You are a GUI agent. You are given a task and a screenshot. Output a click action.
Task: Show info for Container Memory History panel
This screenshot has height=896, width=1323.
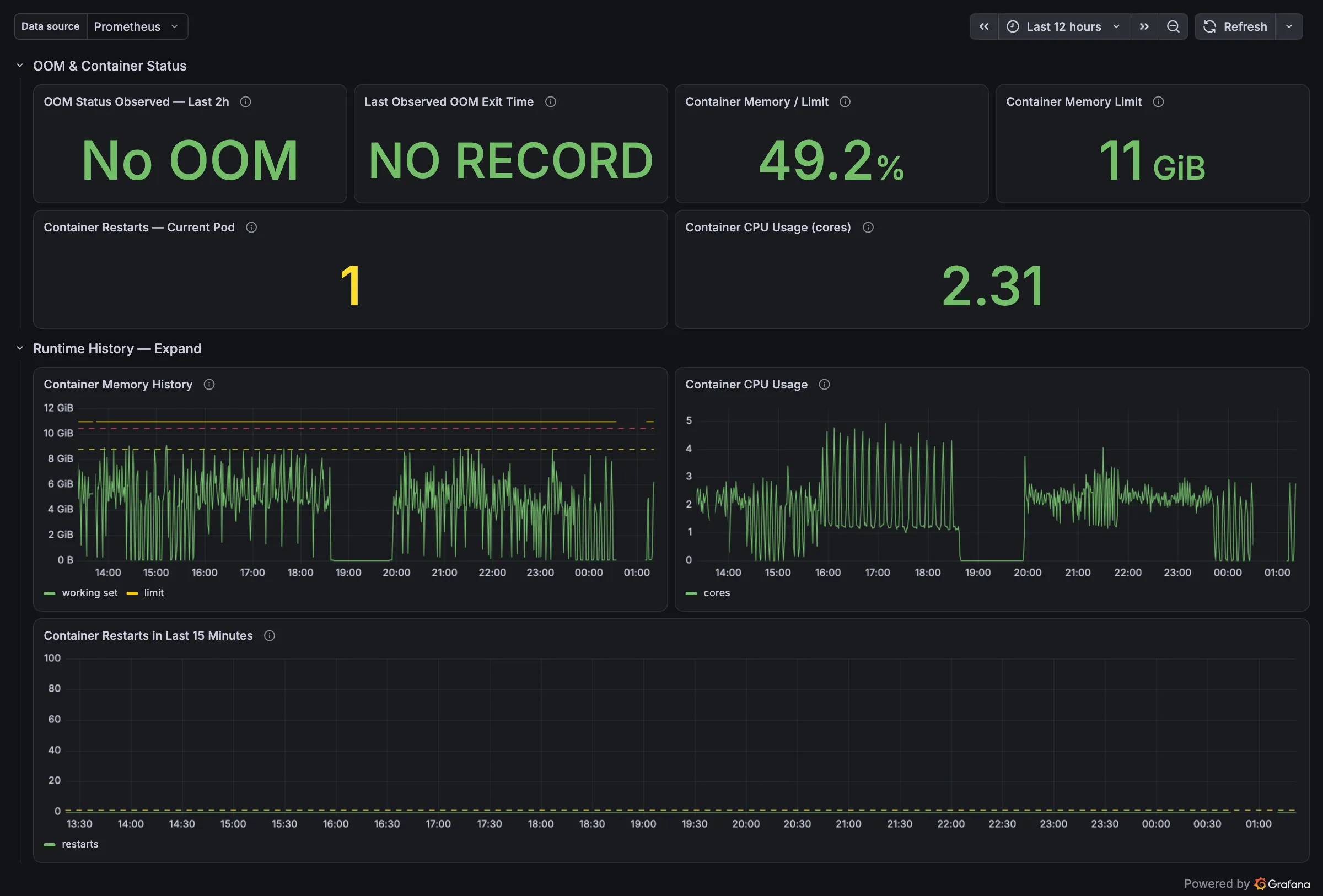click(209, 385)
